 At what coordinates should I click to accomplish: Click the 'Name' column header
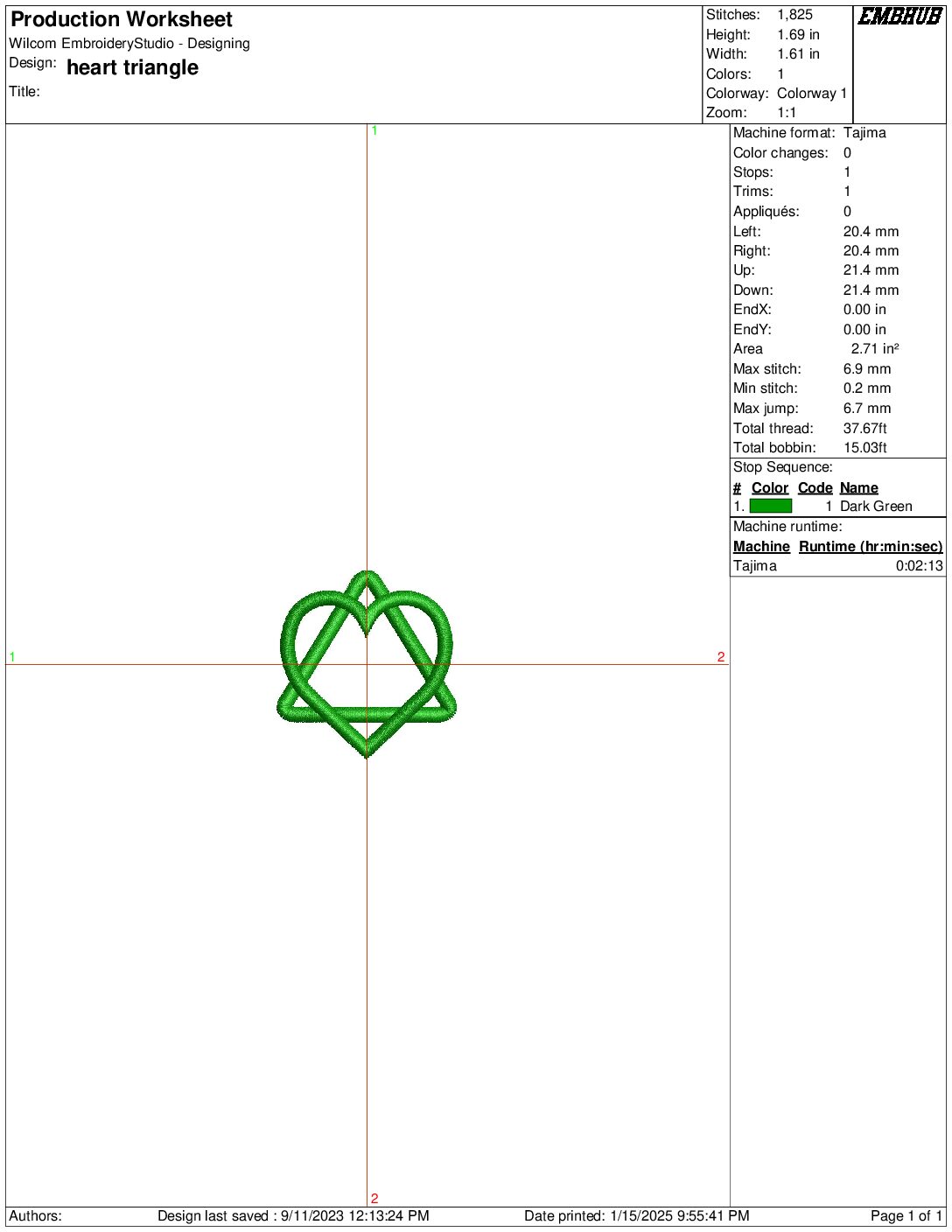[x=859, y=487]
